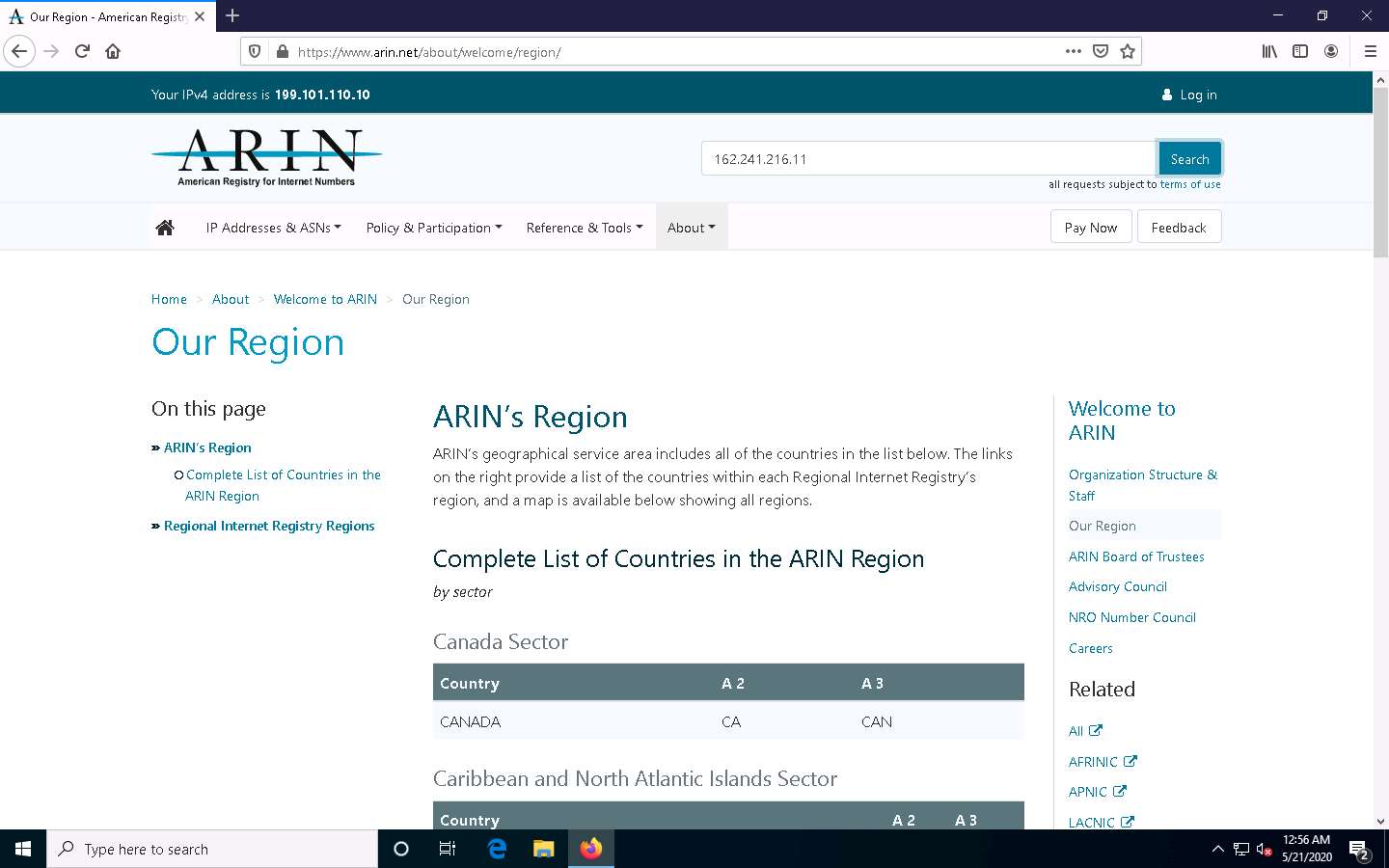Expand Reference & Tools menu
This screenshot has height=868, width=1389.
(x=585, y=228)
